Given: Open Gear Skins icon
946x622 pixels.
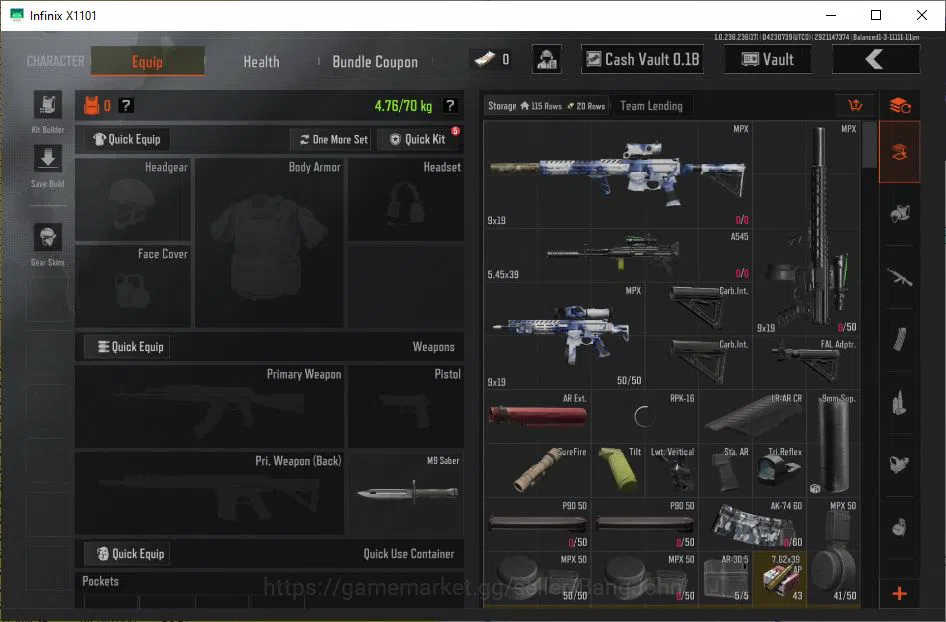Looking at the screenshot, I should 48,237.
